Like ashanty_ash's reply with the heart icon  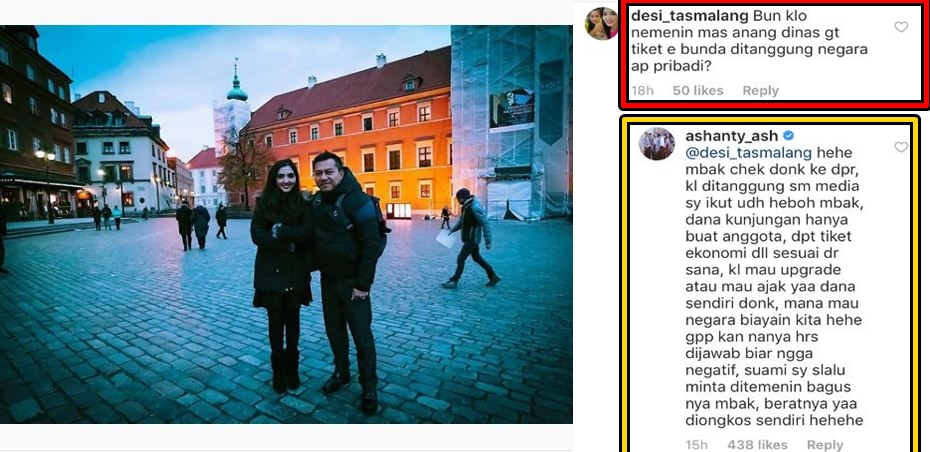click(x=901, y=147)
